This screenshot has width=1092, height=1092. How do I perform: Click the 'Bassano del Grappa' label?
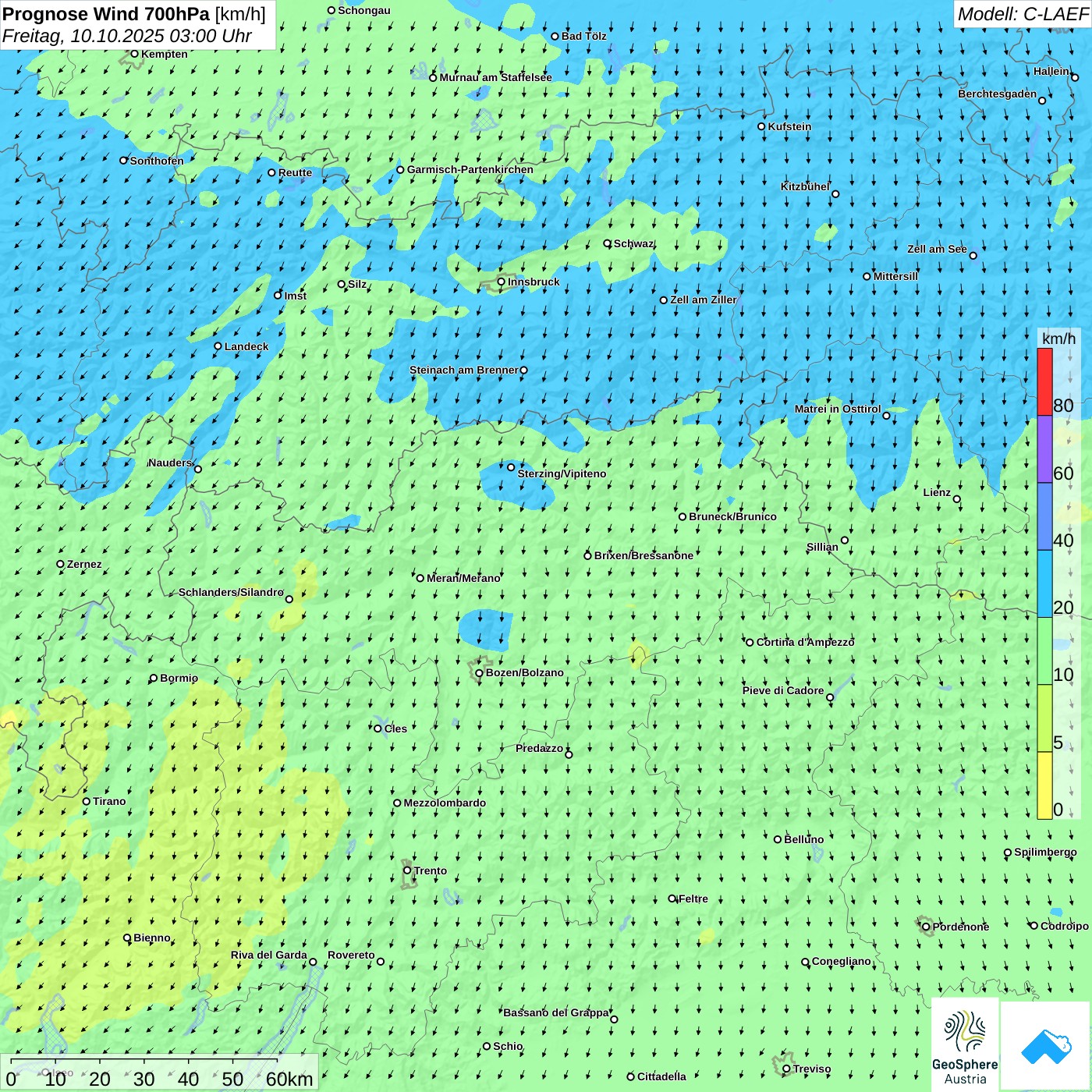(x=556, y=1012)
